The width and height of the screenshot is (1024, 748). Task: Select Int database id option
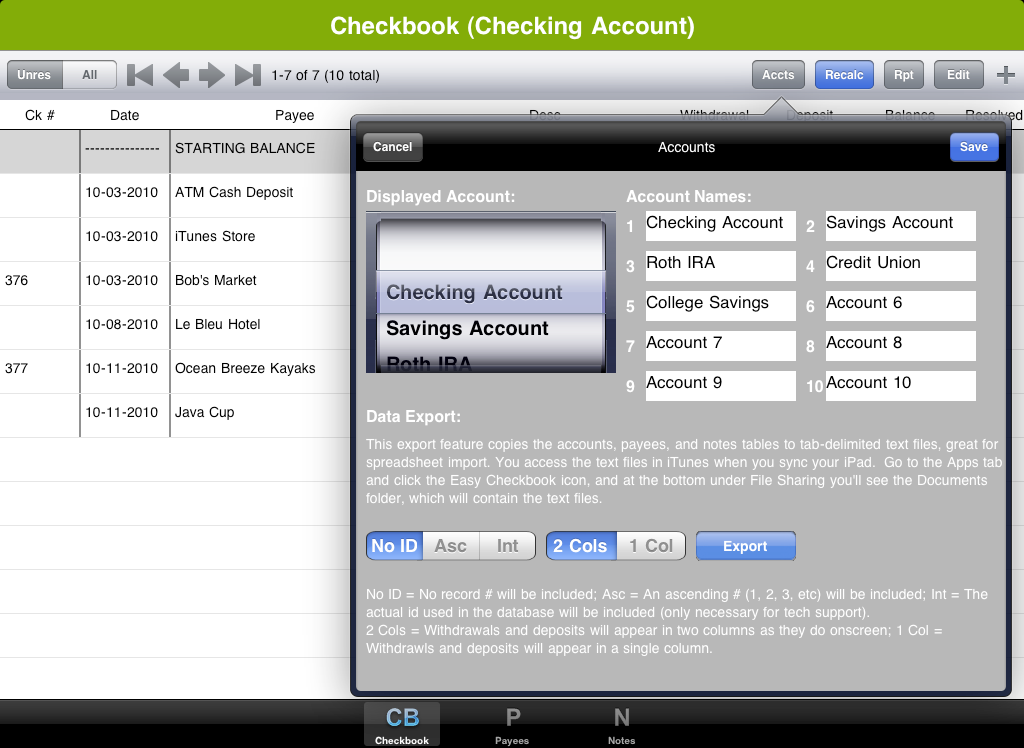click(507, 545)
